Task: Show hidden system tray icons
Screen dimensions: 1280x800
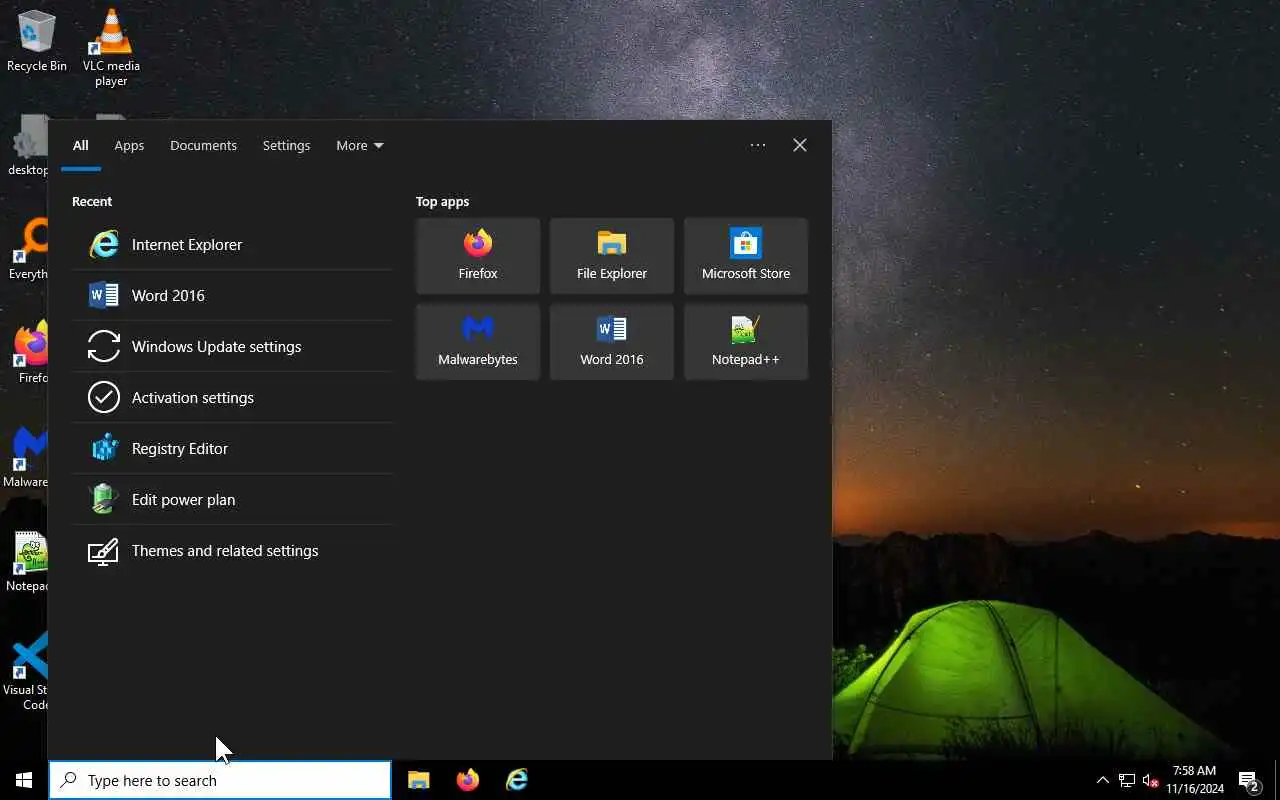Action: tap(1103, 780)
